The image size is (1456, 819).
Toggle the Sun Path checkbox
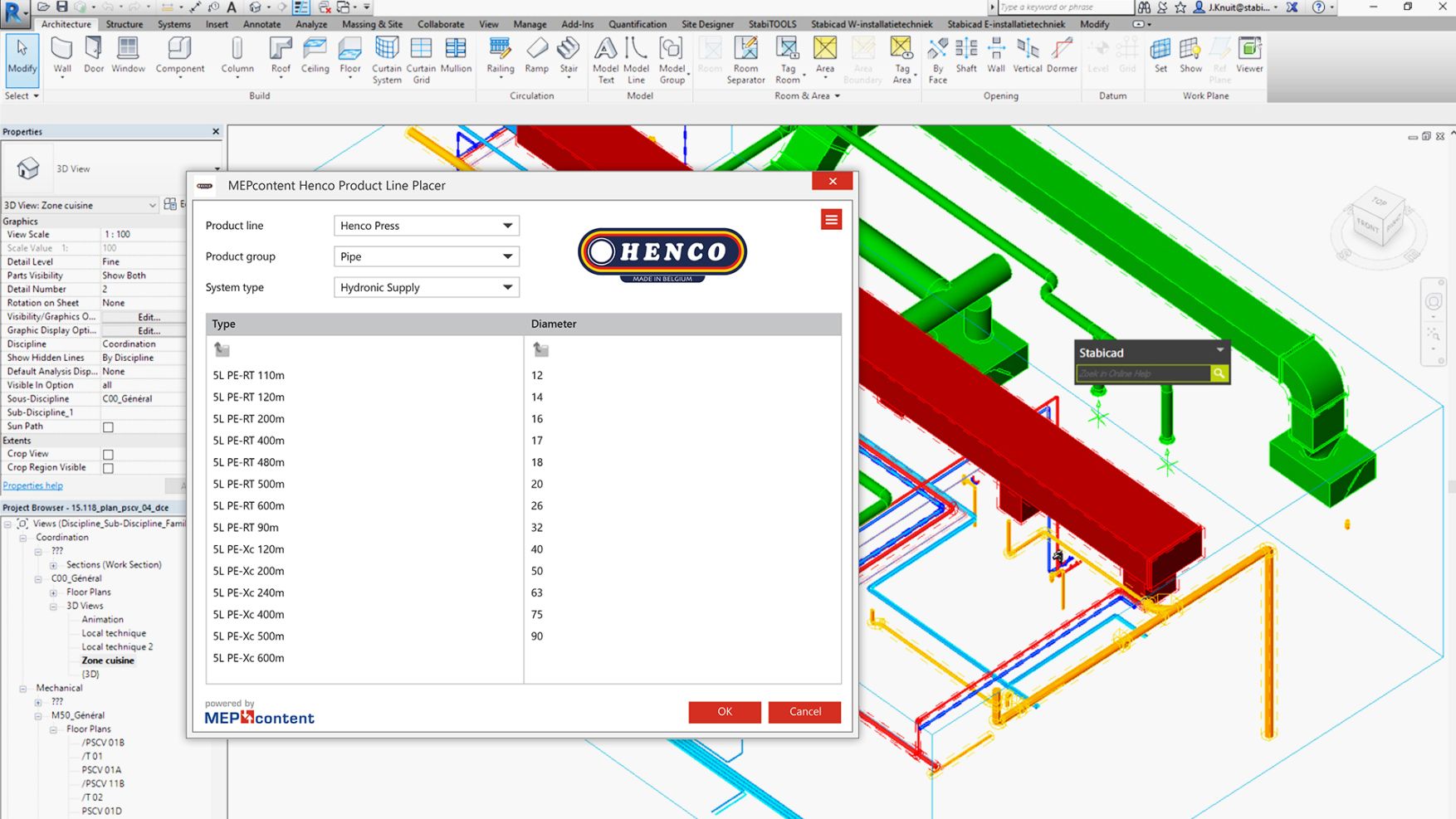(x=108, y=427)
